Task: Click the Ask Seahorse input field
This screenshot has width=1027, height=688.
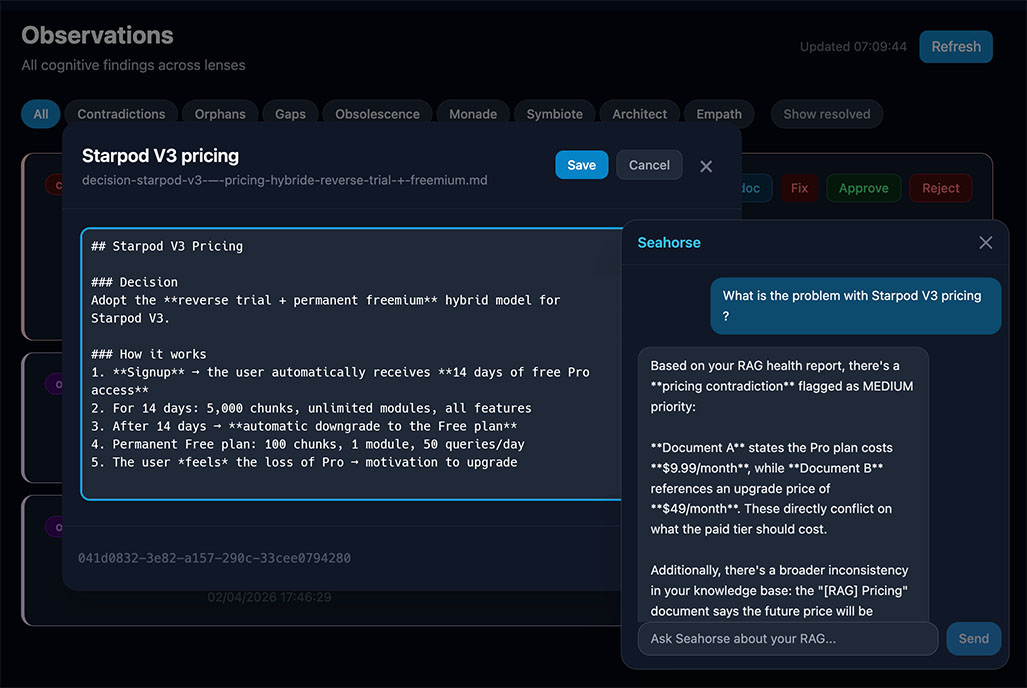Action: click(x=787, y=638)
